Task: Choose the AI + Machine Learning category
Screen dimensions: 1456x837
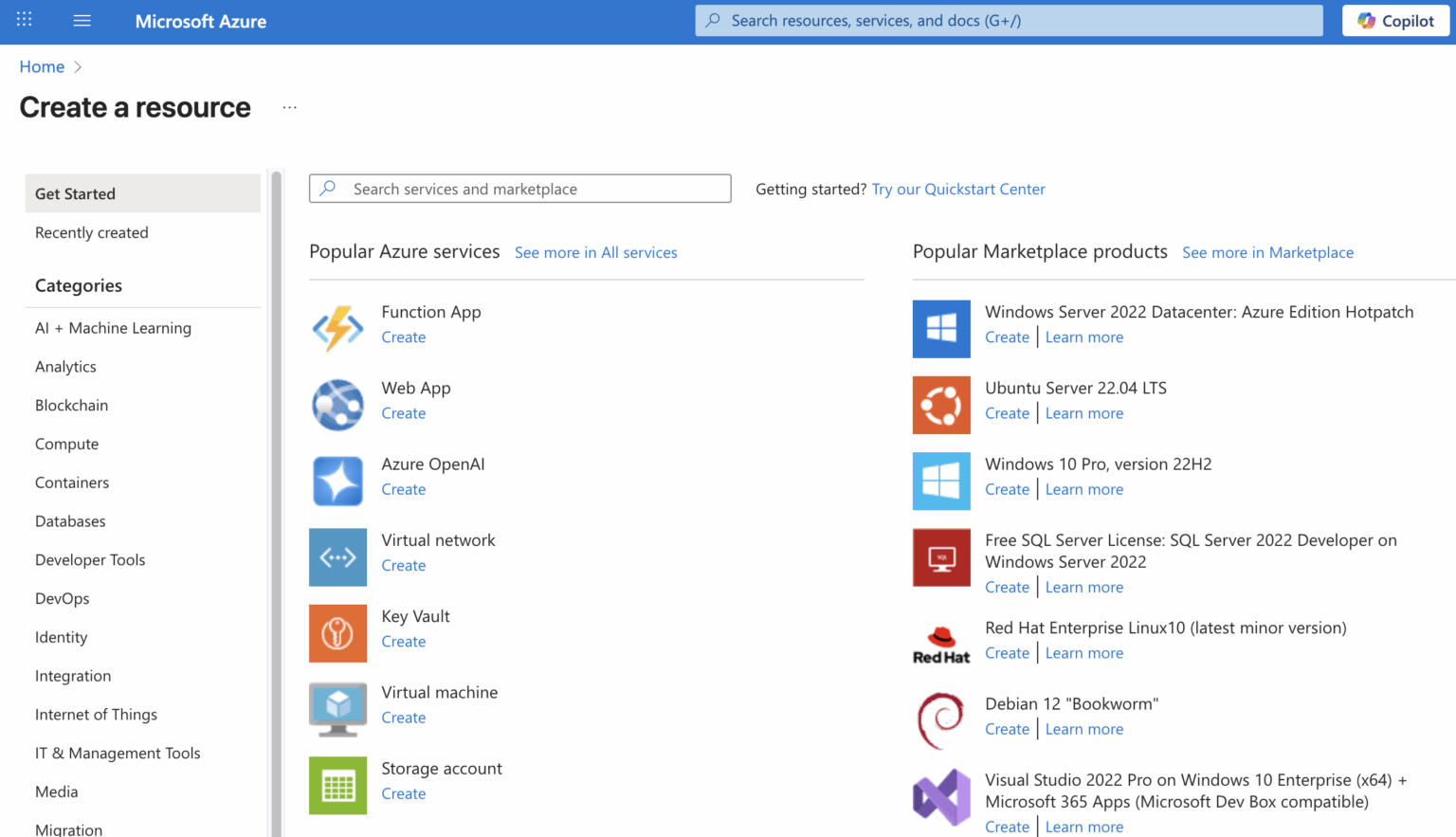Action: [x=113, y=328]
